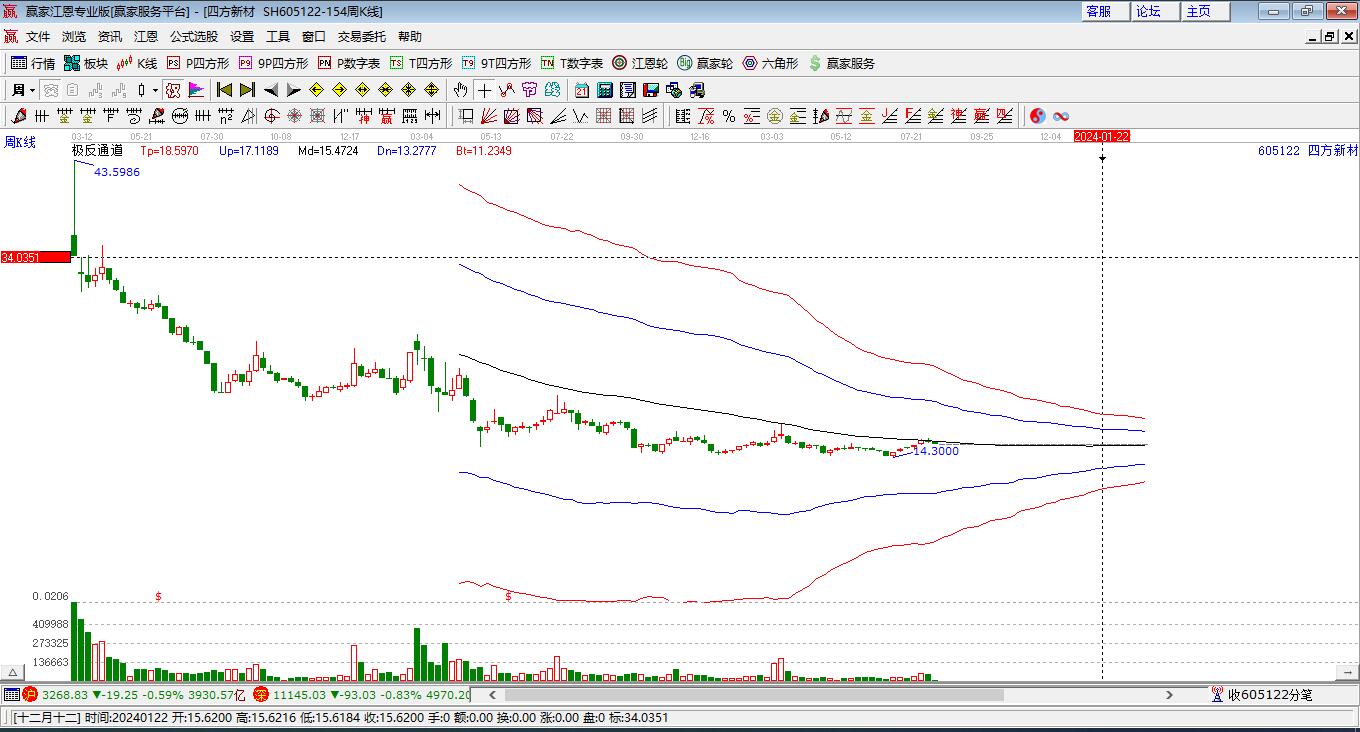This screenshot has width=1360, height=732.
Task: Open the 窗口 menu
Action: coord(314,37)
